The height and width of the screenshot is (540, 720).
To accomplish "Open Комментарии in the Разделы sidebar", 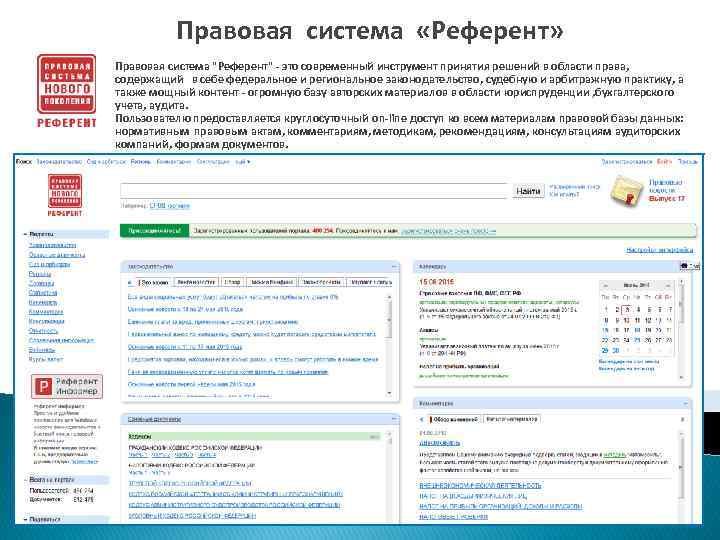I will point(46,312).
